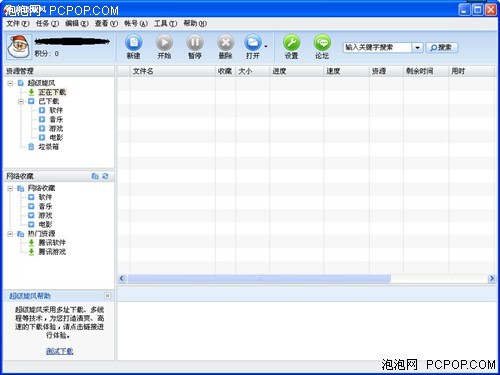Click the 新建 new task icon
This screenshot has height=375, width=500.
point(134,43)
